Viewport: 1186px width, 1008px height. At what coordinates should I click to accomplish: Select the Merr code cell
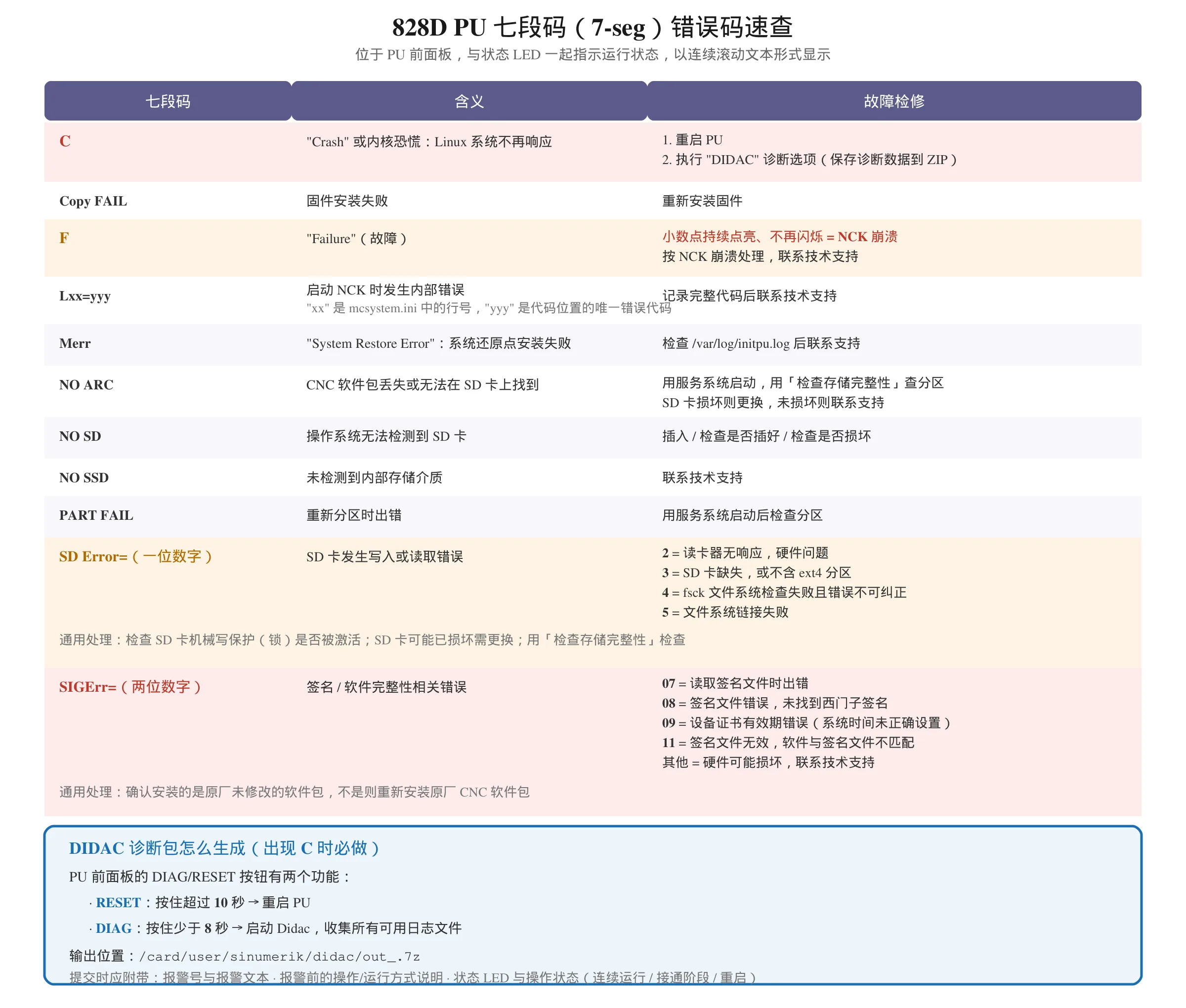pos(75,343)
